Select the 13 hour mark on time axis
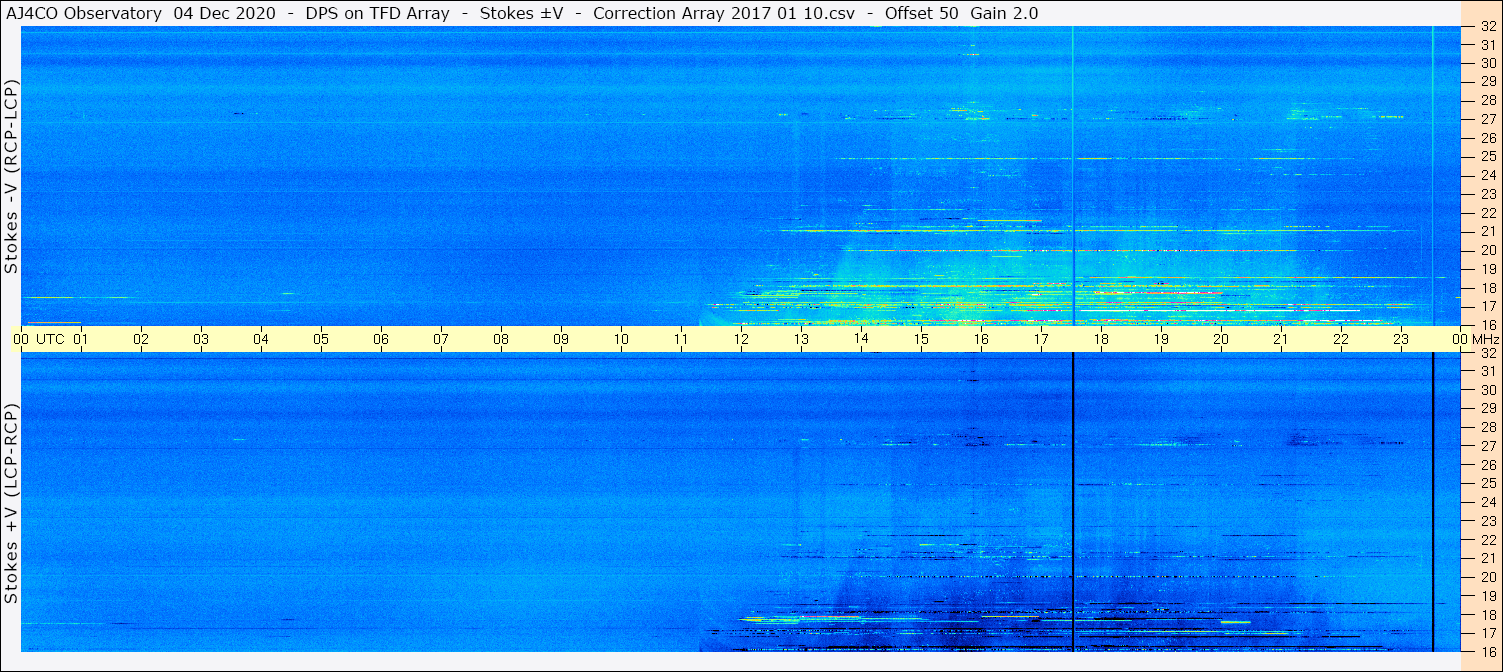Viewport: 1503px width, 672px height. coord(801,339)
